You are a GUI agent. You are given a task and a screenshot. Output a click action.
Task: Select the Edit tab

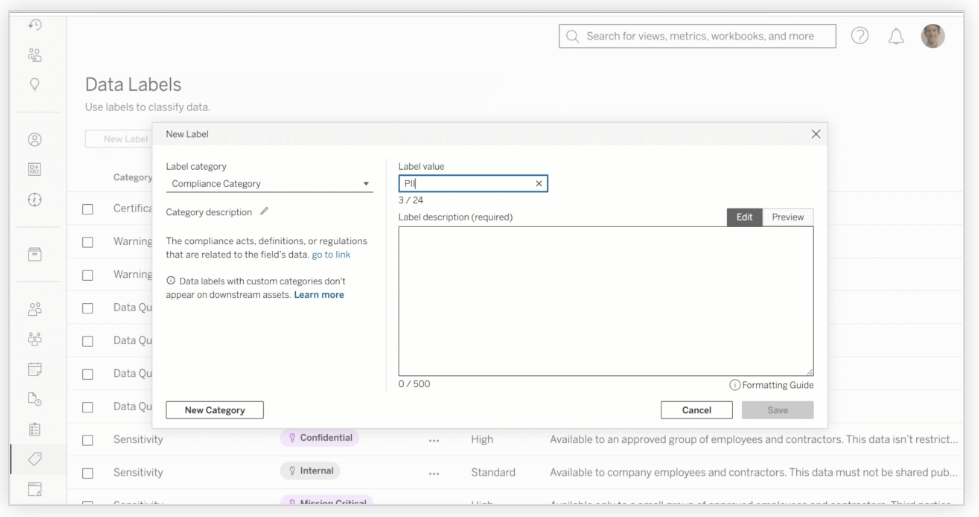click(744, 217)
